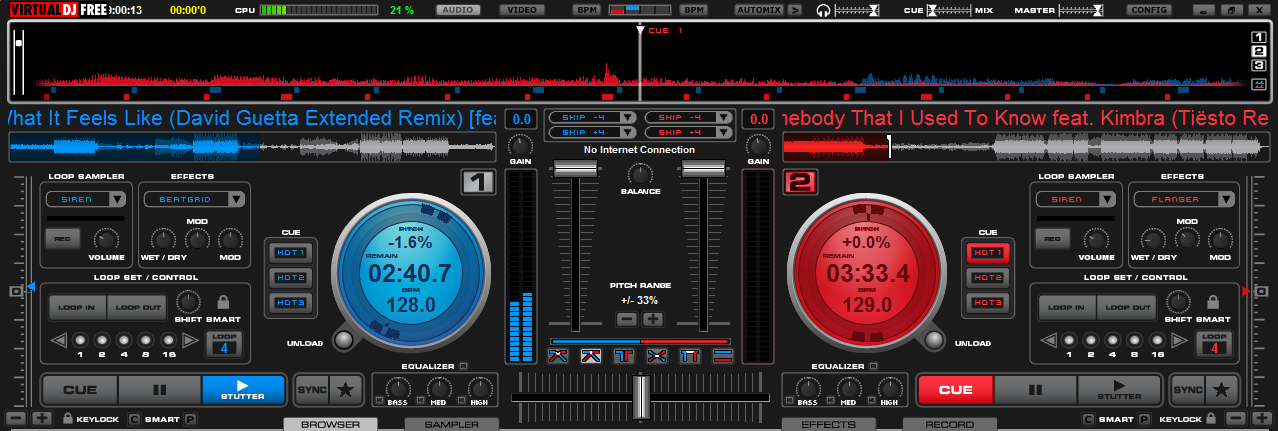Trigger HOT 2 cue on deck 1
The height and width of the screenshot is (431, 1278).
pyautogui.click(x=290, y=277)
